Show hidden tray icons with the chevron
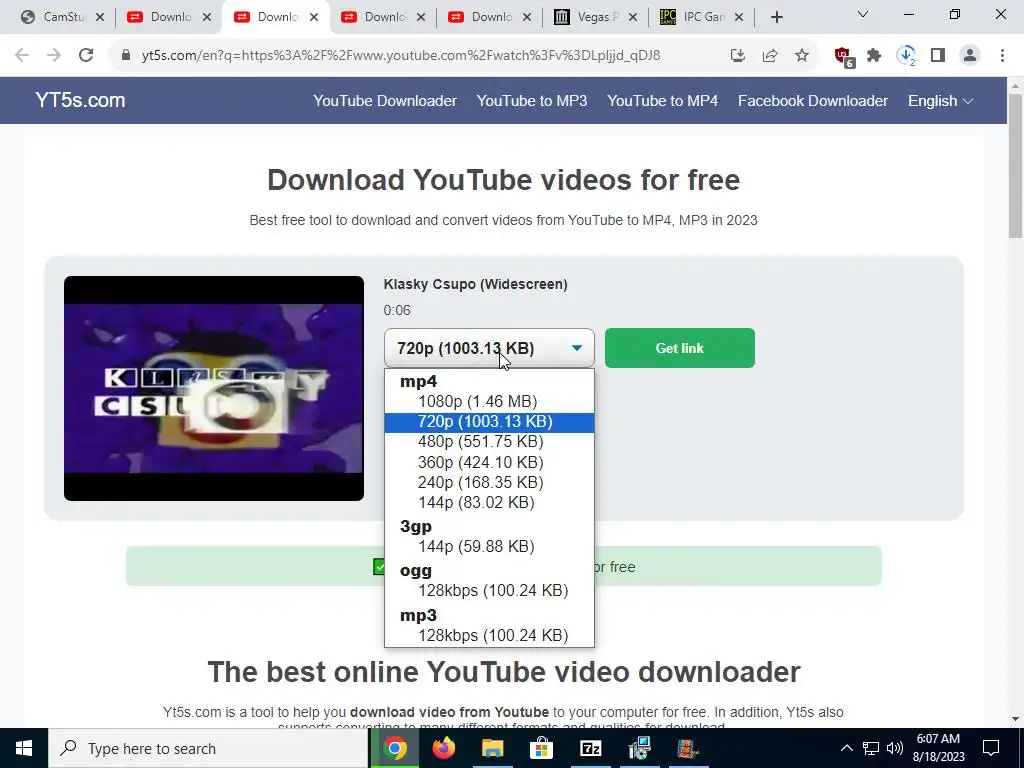 click(x=846, y=748)
